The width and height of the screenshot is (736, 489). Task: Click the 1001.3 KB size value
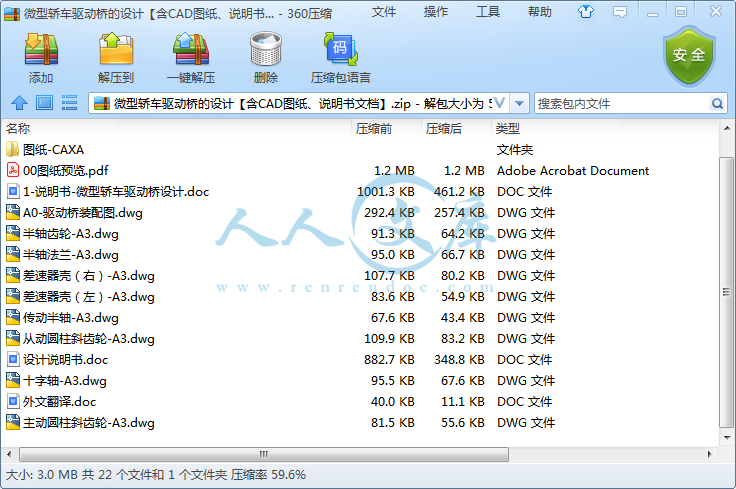pyautogui.click(x=385, y=191)
